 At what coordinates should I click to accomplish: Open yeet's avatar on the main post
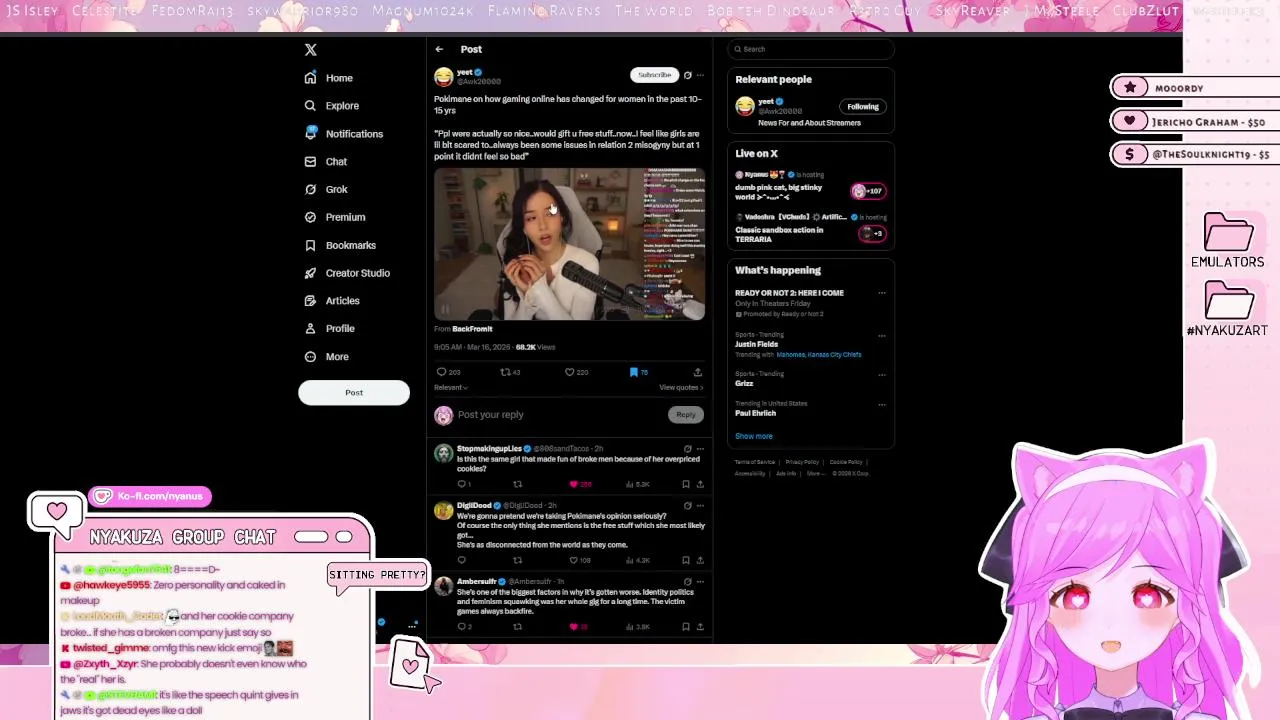pos(443,77)
